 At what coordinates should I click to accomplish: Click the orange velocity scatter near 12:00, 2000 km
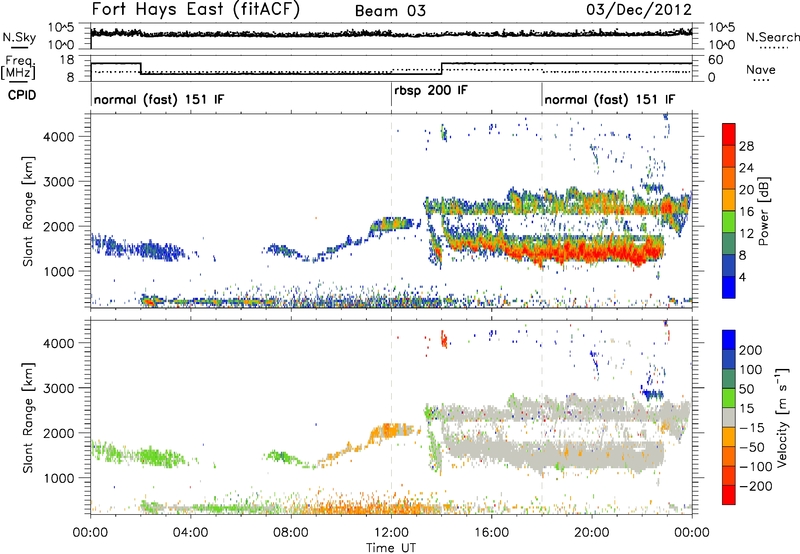390,431
